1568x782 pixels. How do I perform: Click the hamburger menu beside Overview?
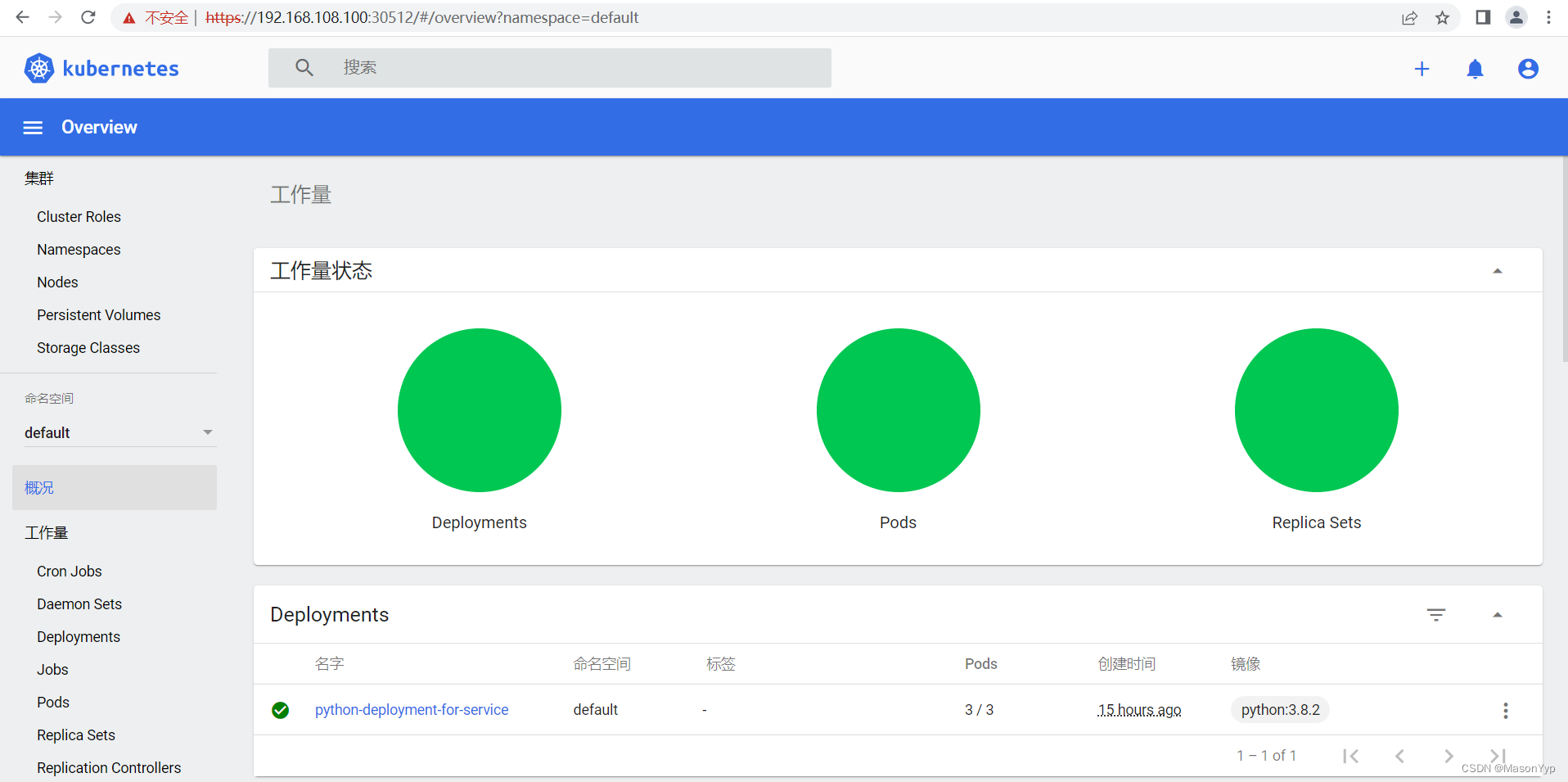(32, 127)
